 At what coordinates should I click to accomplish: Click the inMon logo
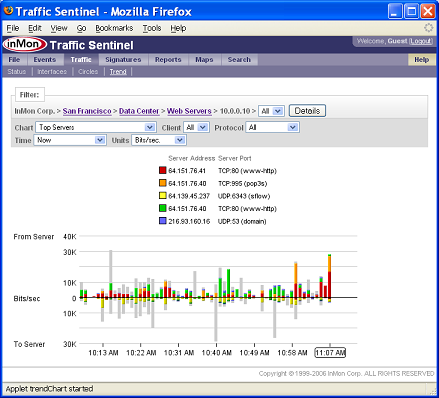(x=24, y=44)
